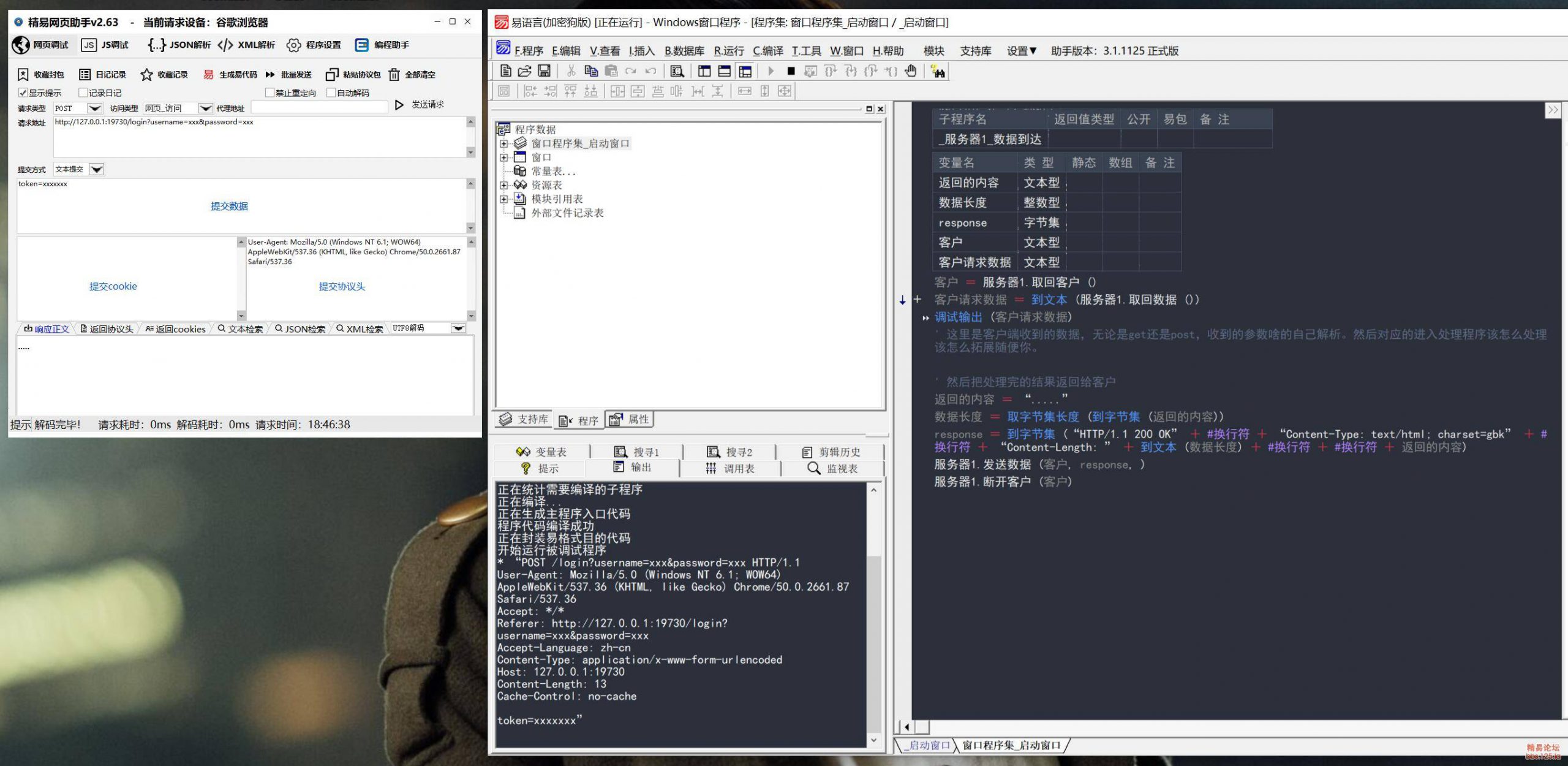Viewport: 1568px width, 766px height.
Task: Select 常量表... in the program tree
Action: (553, 172)
